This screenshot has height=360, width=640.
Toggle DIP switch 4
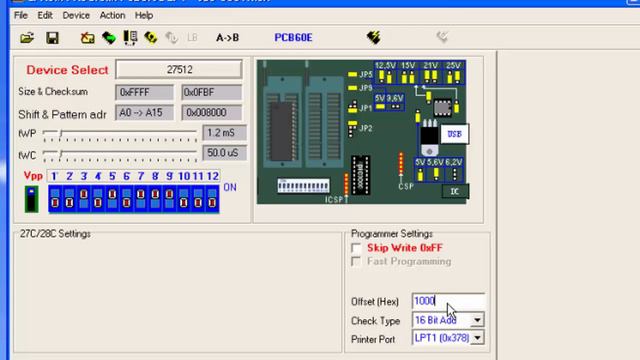tap(98, 198)
